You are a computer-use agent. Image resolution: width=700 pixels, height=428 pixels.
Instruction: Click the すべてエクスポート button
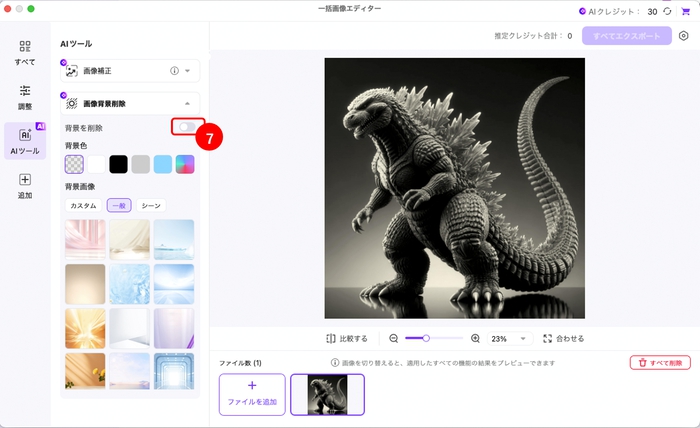(x=627, y=36)
